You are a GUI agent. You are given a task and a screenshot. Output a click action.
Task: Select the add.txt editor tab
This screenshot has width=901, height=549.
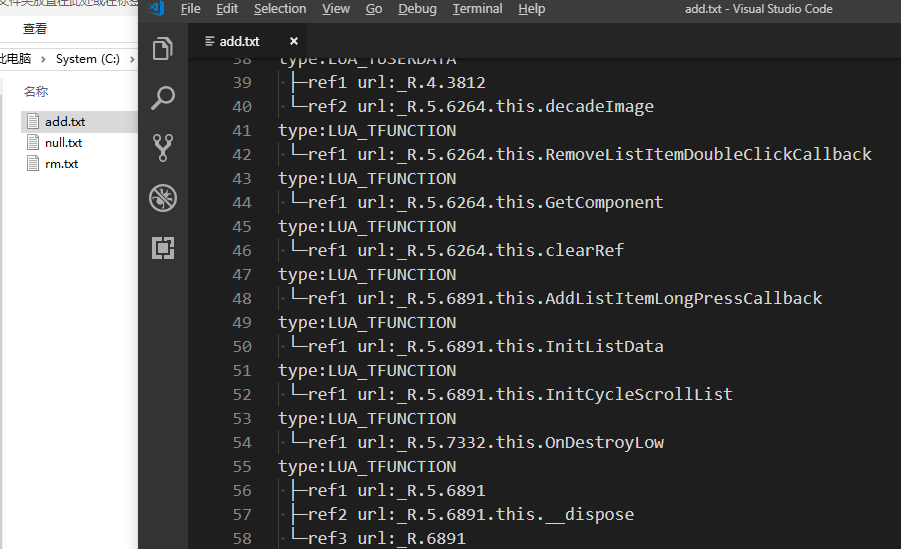(x=249, y=41)
